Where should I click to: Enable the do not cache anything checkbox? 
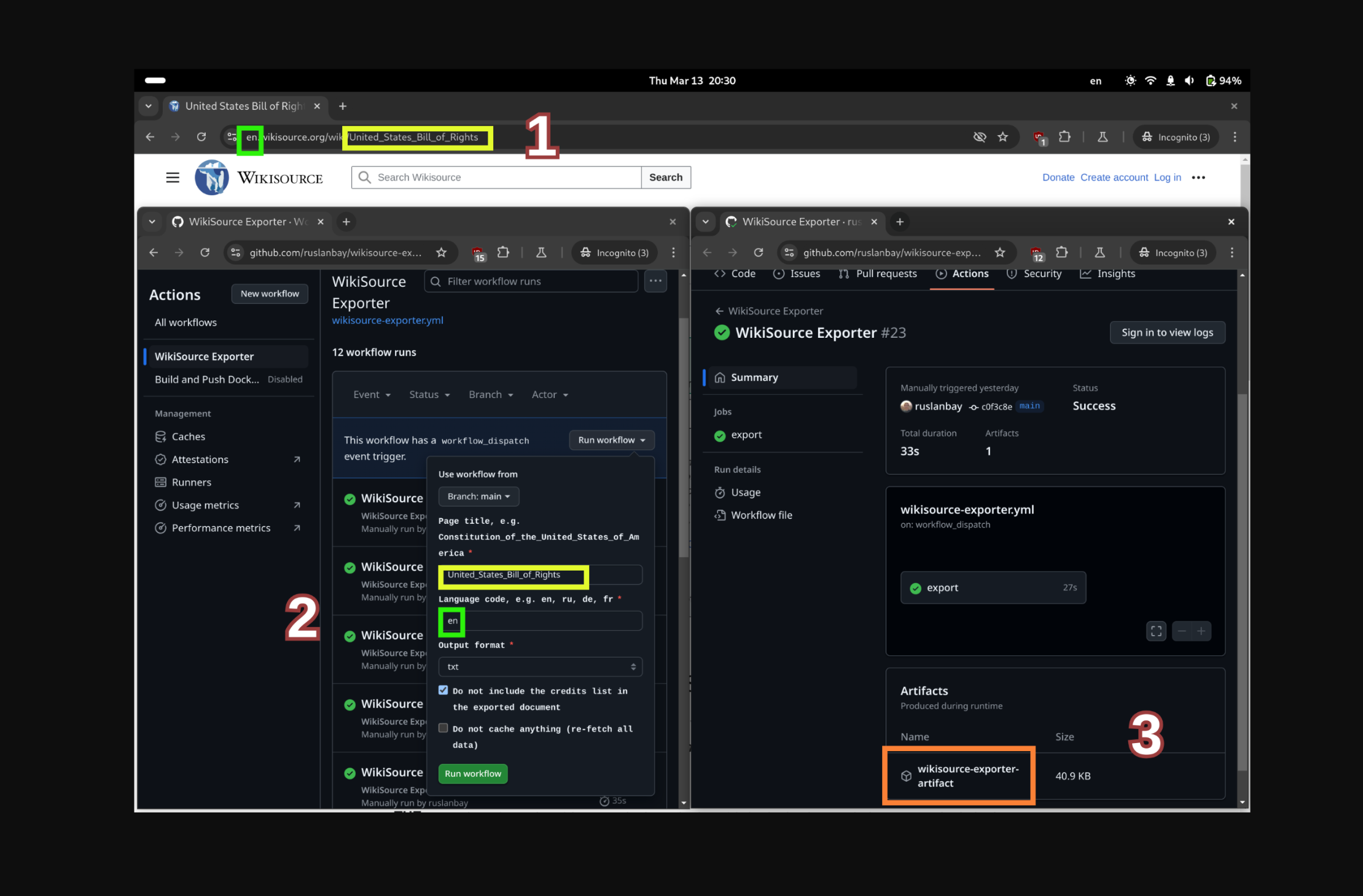(443, 728)
